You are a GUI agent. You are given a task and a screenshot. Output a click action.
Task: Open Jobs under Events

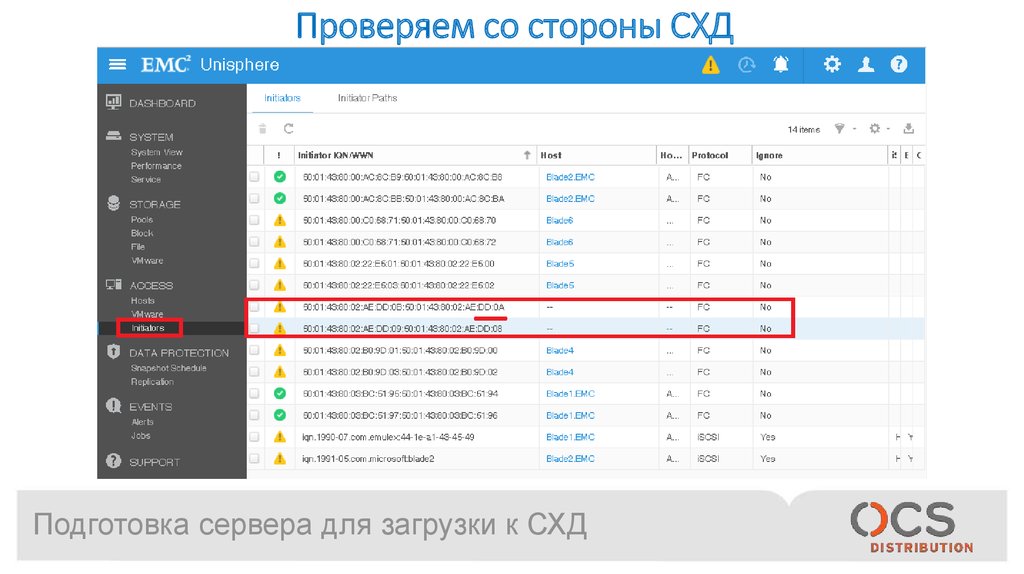(x=140, y=436)
